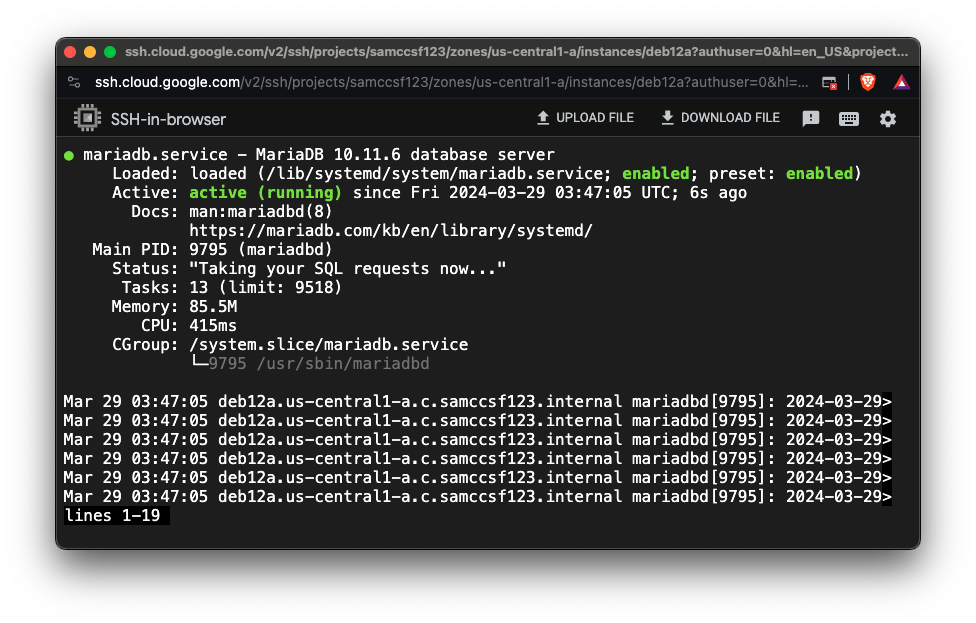This screenshot has height=623, width=976.
Task: Click '/lib/systemd/system/mariadb.service' loaded path
Action: (434, 173)
